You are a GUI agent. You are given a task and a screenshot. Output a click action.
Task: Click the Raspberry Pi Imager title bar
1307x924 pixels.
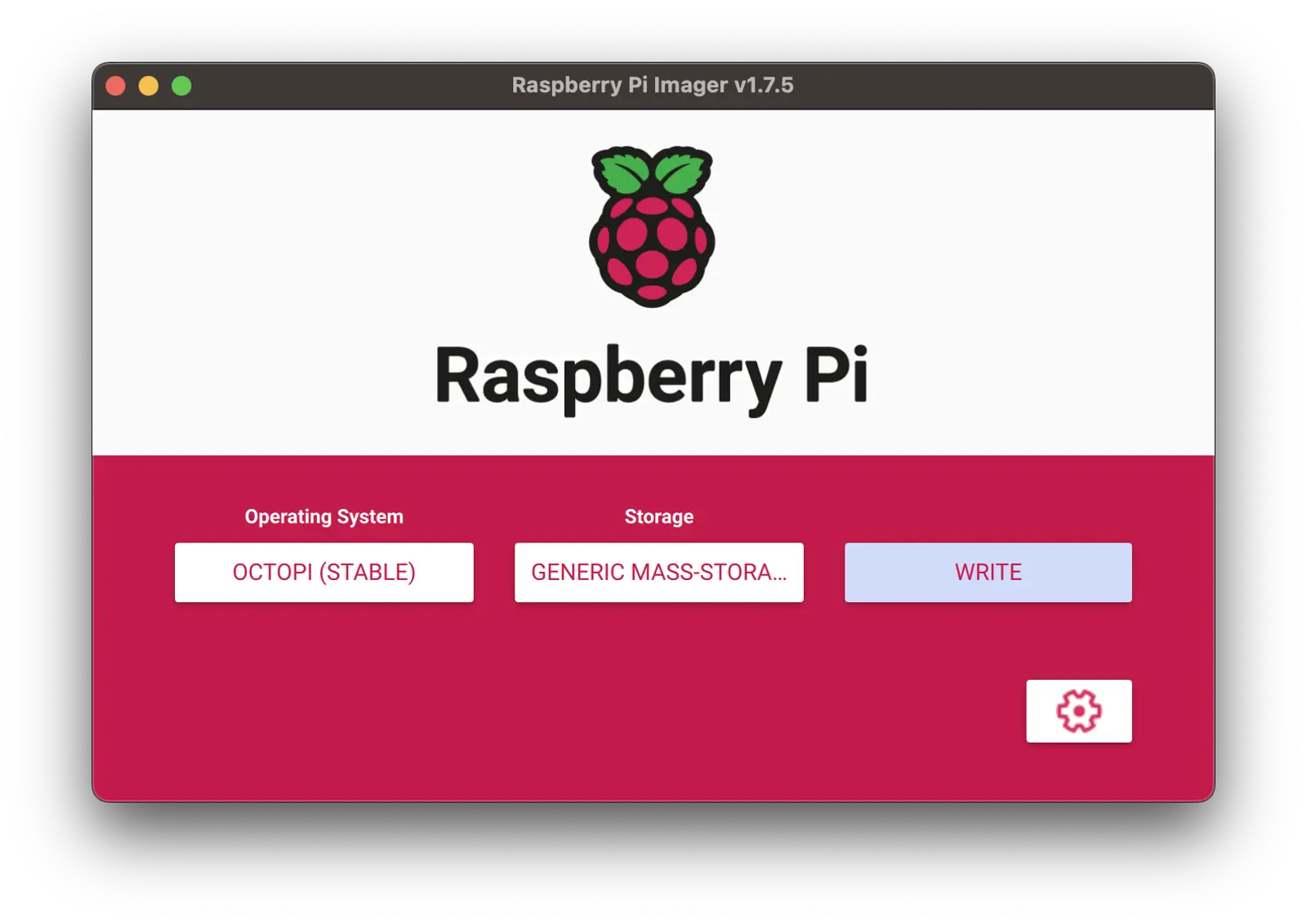coord(653,84)
